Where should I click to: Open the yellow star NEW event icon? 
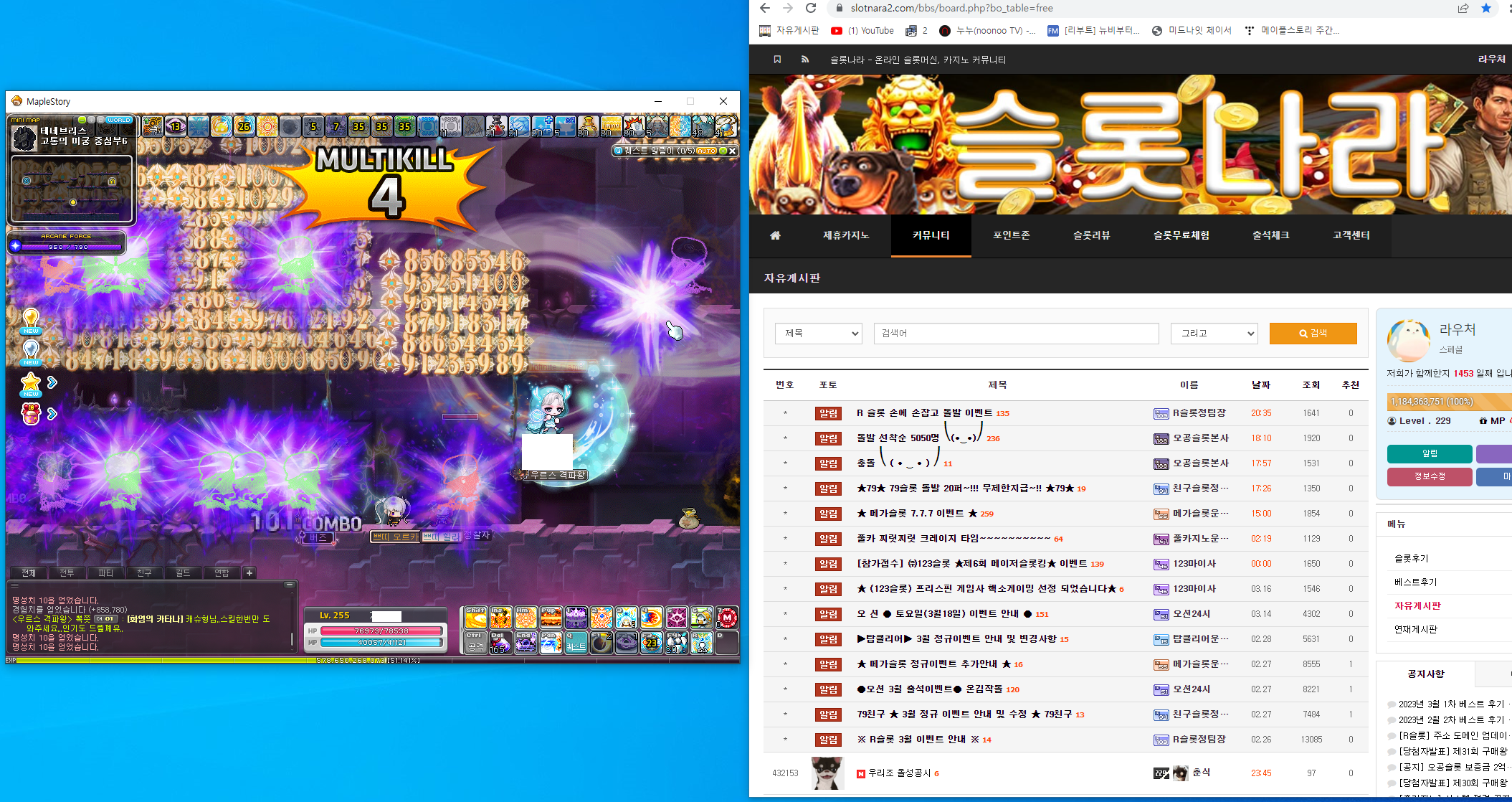(x=31, y=383)
